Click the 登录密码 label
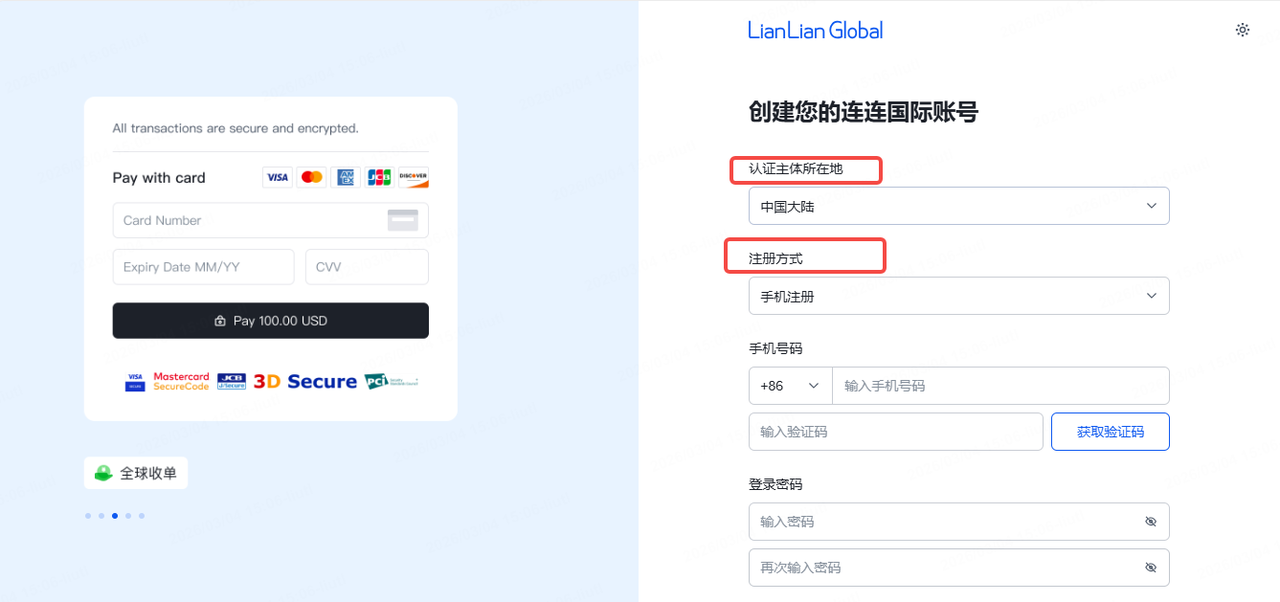Screen dimensions: 1280x602 click(775, 484)
